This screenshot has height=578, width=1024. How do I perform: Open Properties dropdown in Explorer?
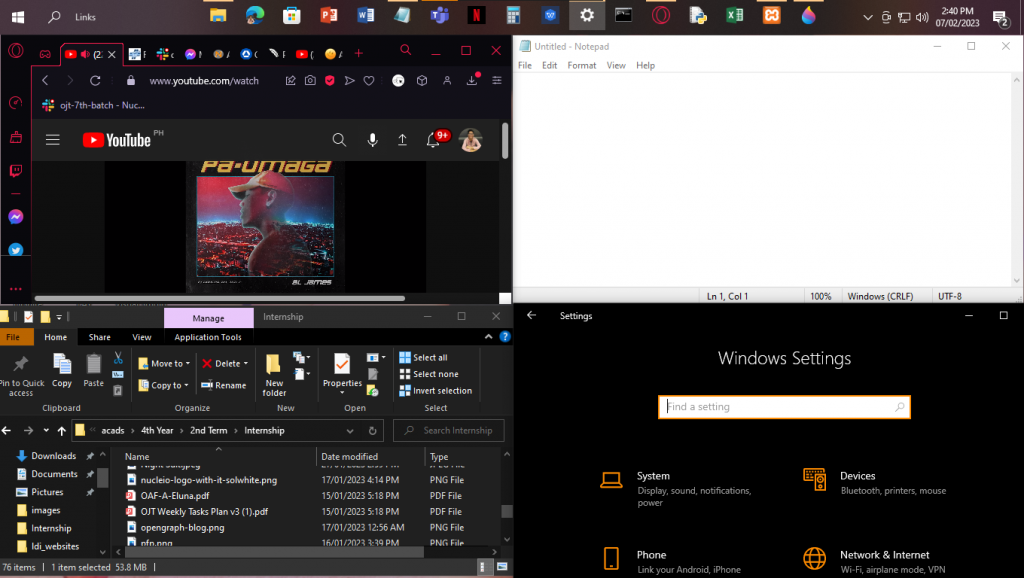coord(342,392)
